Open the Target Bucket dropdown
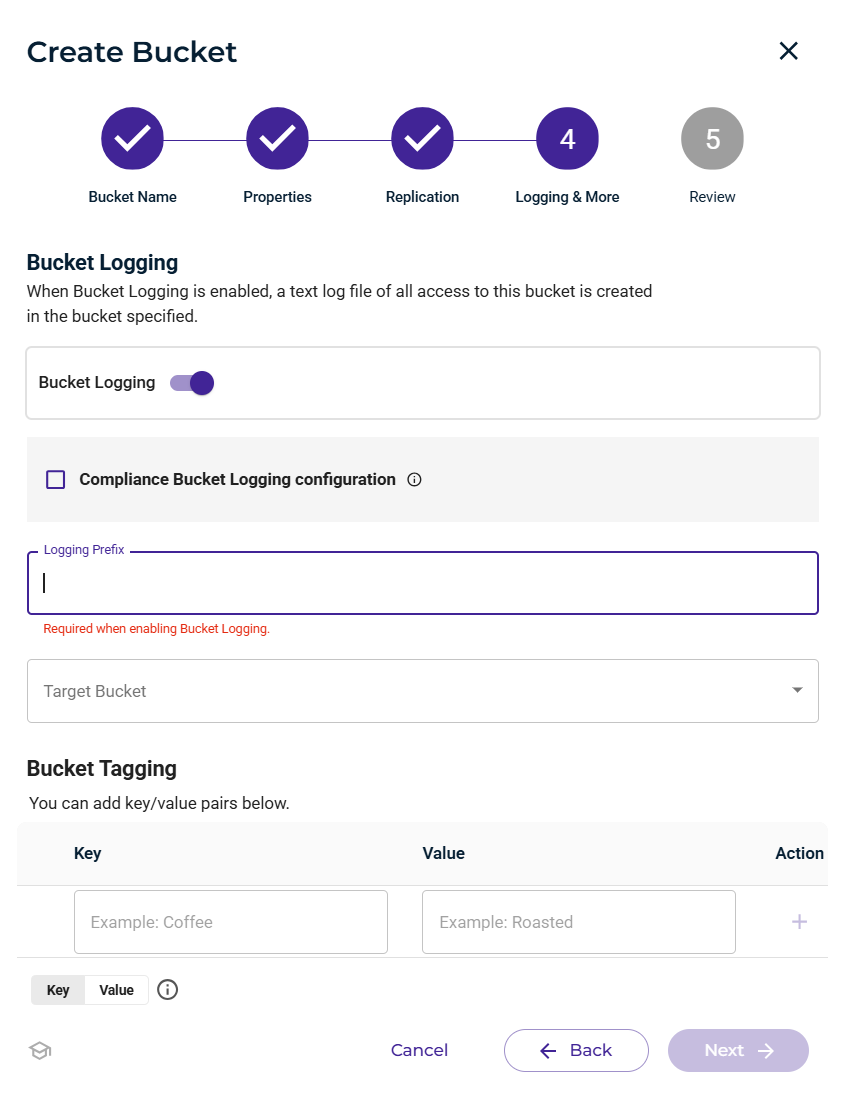 point(423,691)
